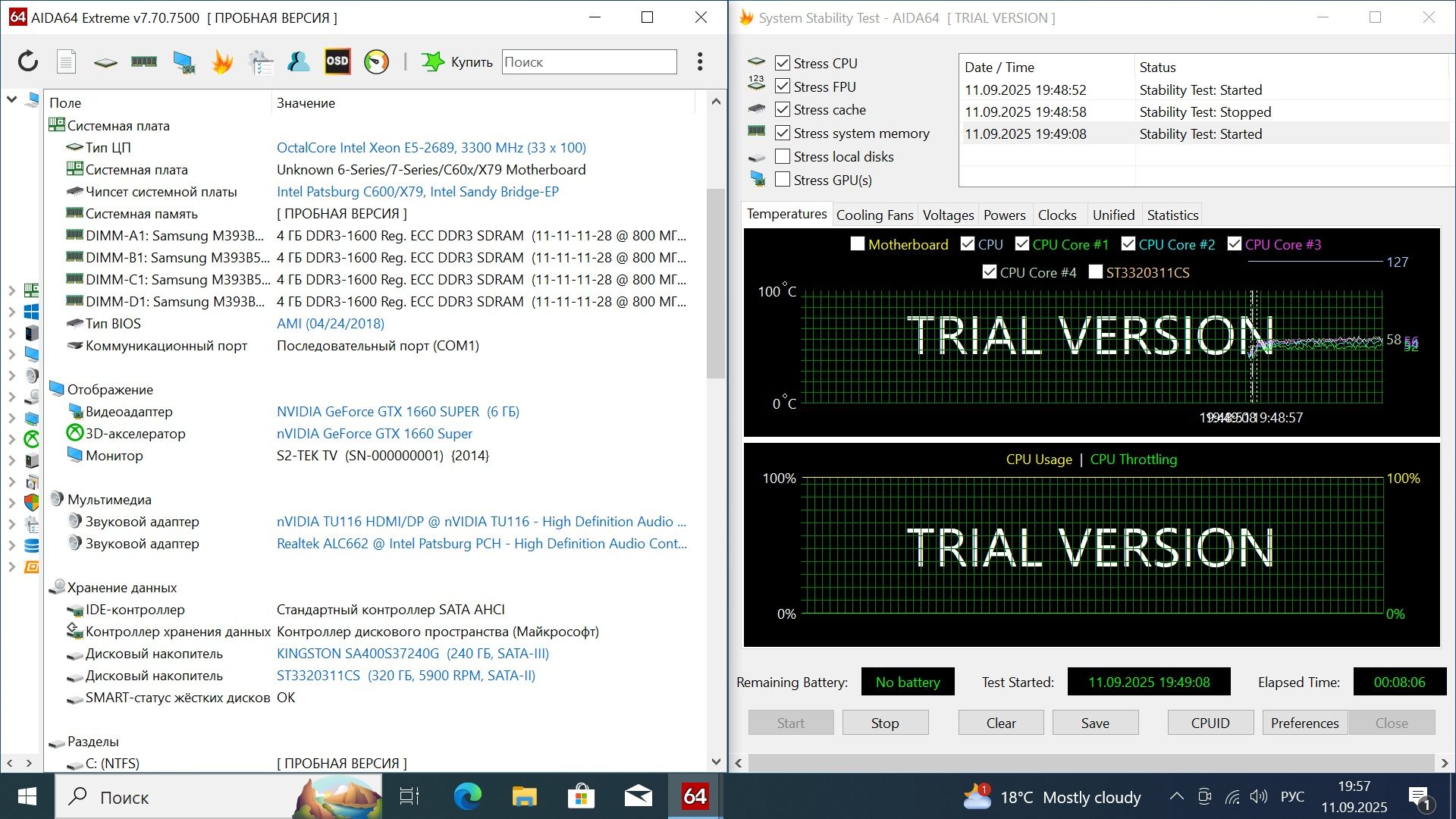This screenshot has height=819, width=1456.
Task: Switch to the Powers tab
Action: [1004, 215]
